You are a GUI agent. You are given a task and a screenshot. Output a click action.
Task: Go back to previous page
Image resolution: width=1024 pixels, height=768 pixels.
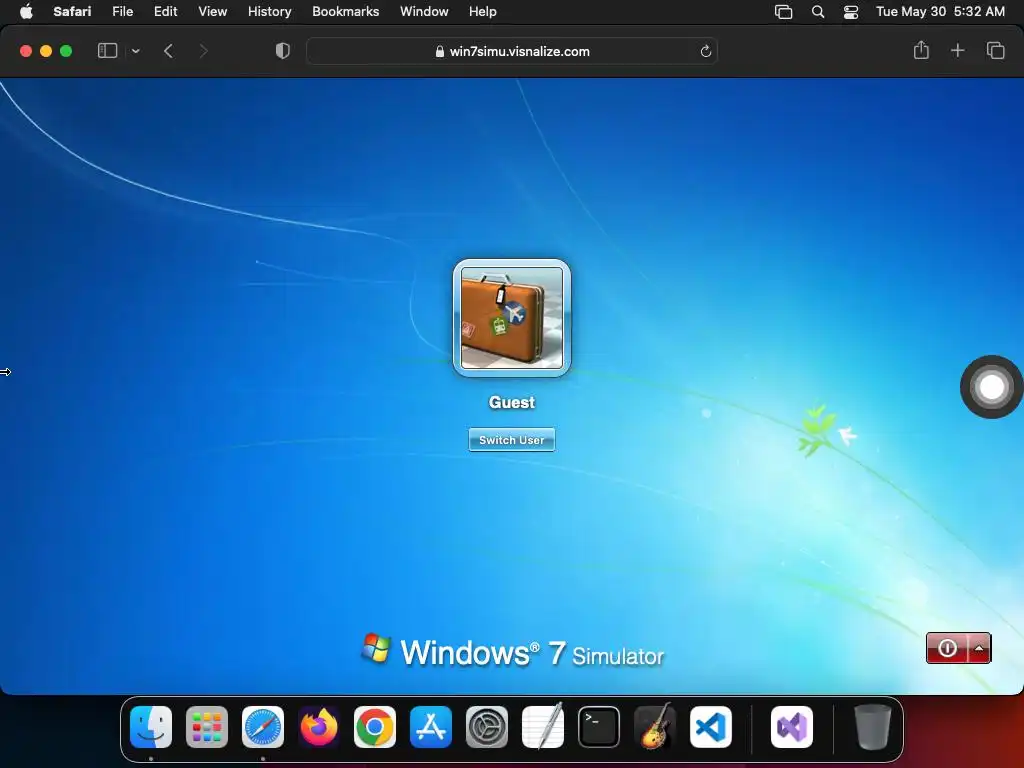coord(168,51)
